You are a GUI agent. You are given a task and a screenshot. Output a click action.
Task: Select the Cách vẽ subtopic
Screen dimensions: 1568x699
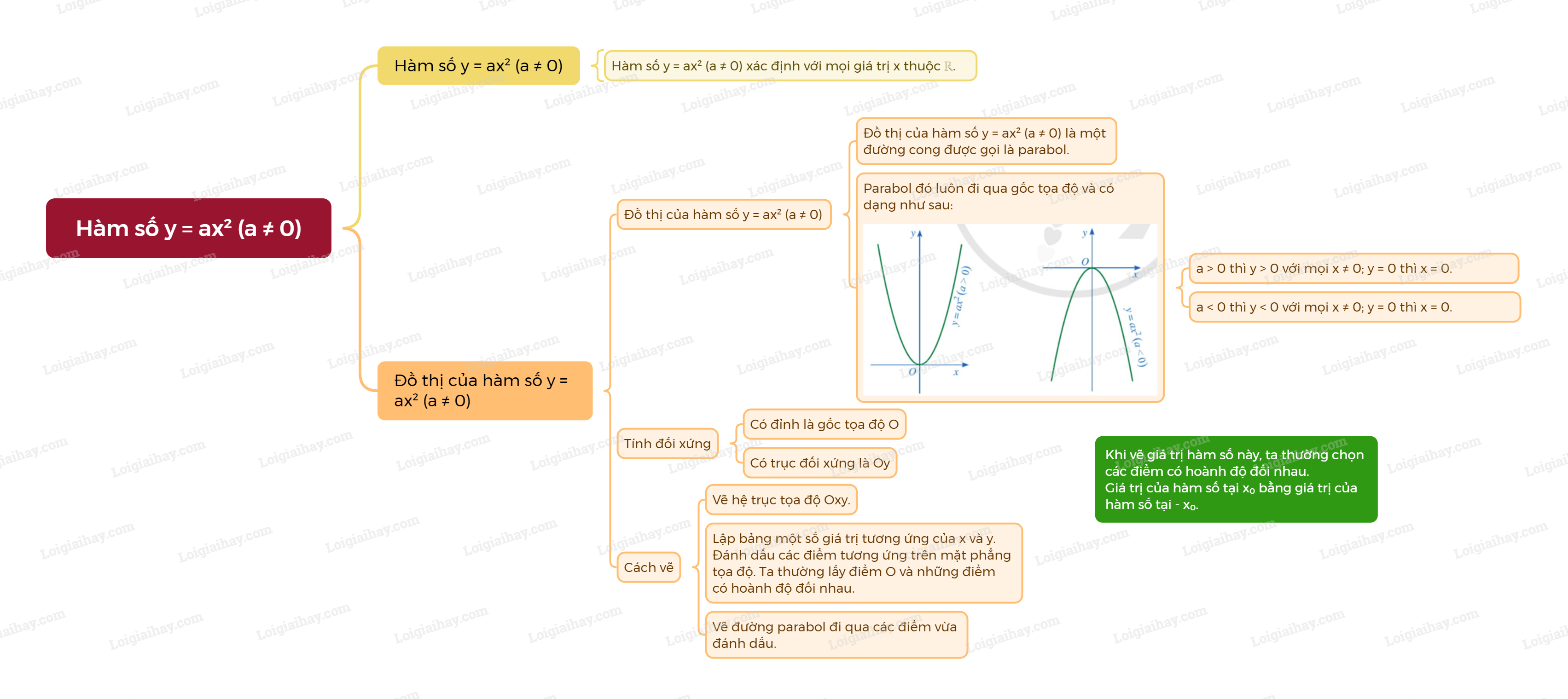click(648, 567)
